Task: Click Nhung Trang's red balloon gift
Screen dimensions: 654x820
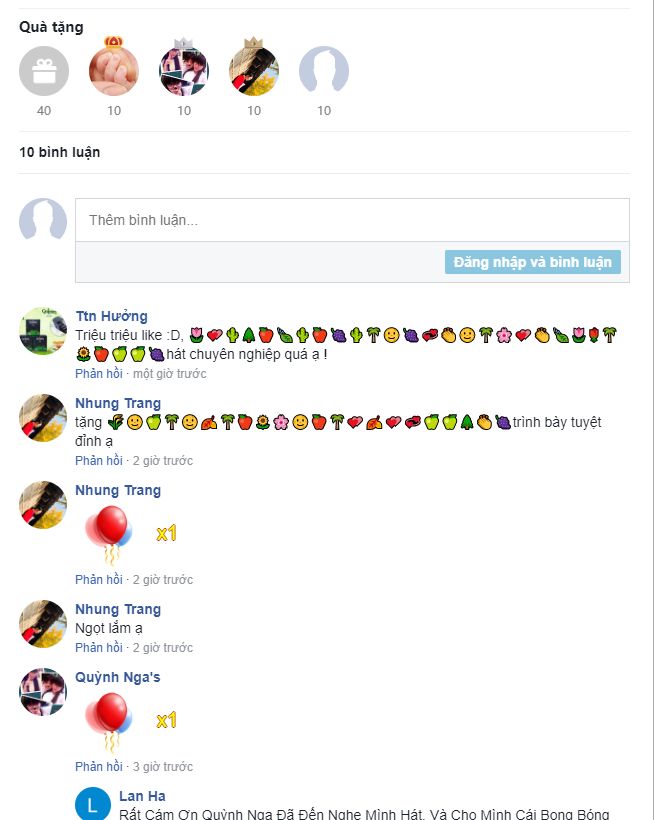Action: tap(109, 534)
